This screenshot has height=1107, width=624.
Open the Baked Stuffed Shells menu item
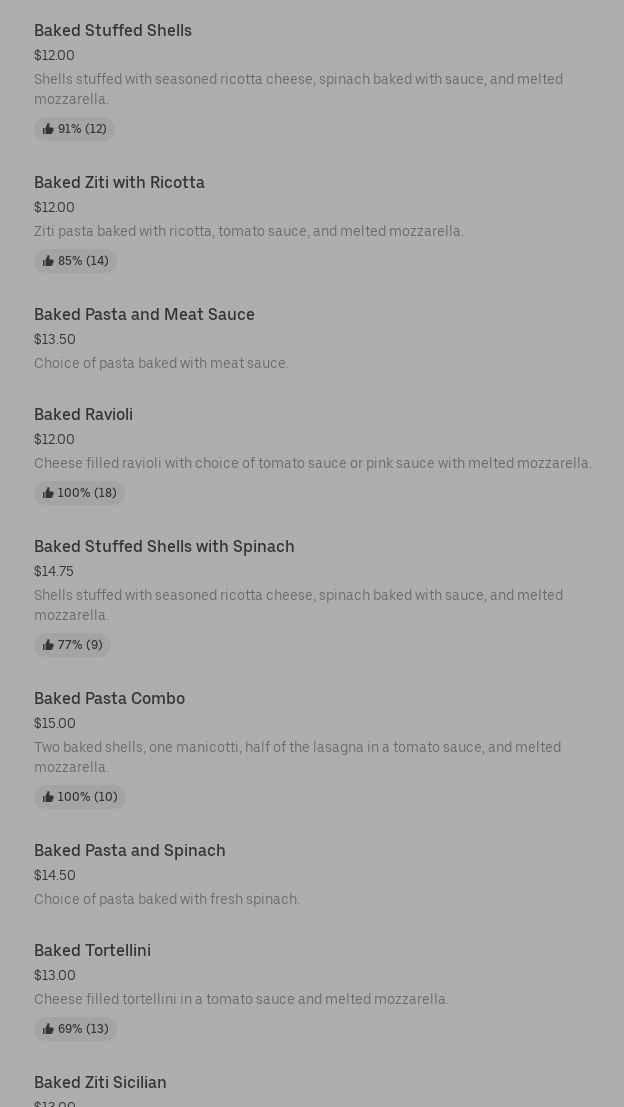(x=113, y=31)
